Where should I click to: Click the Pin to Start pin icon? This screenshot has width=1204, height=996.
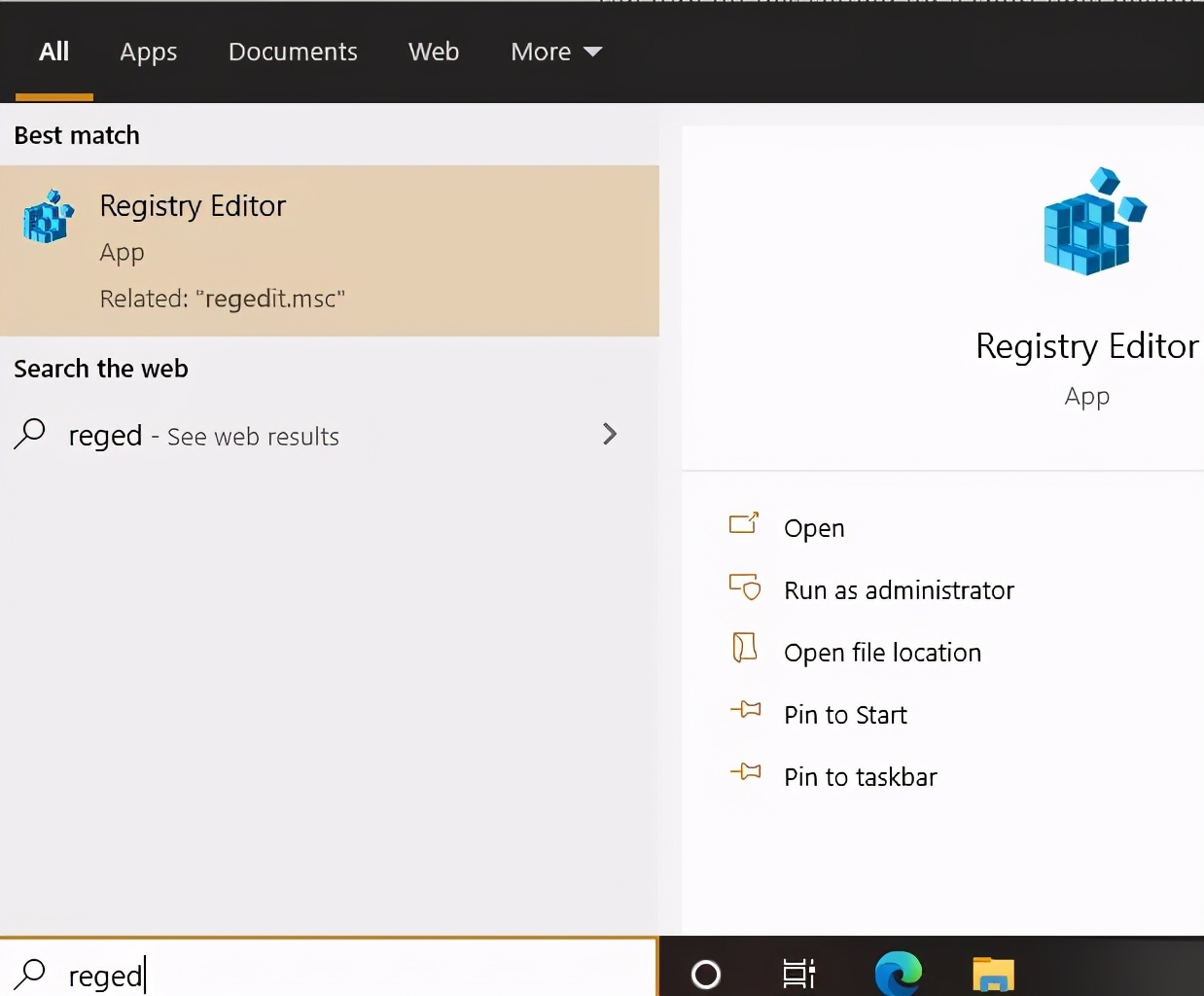tap(744, 712)
